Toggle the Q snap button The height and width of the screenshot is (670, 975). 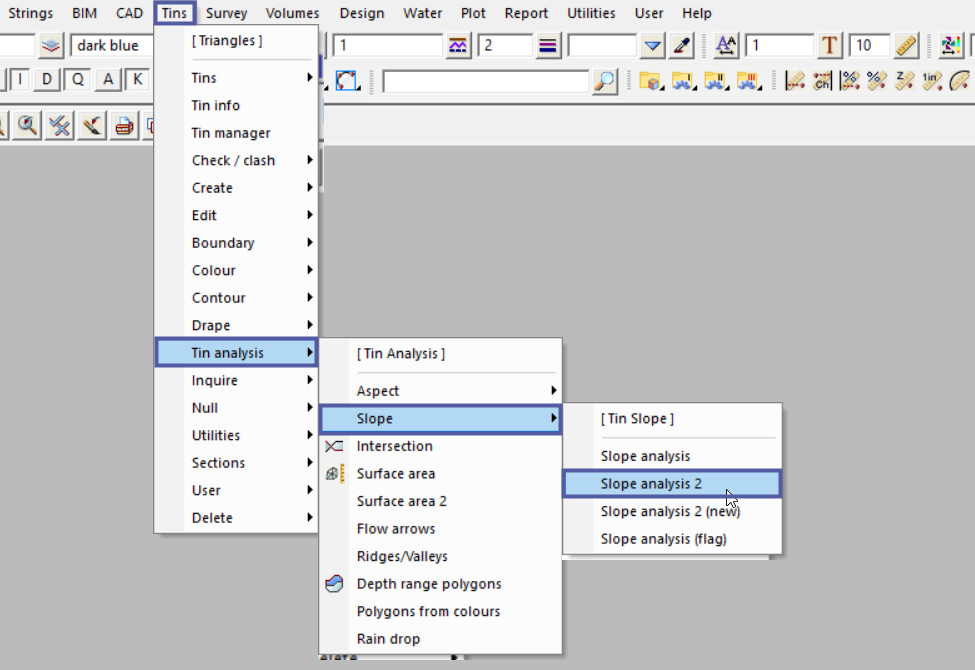point(77,80)
